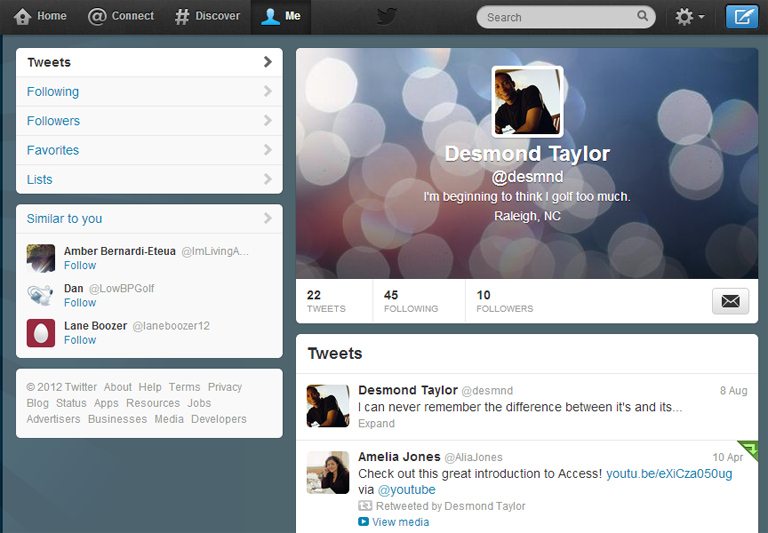This screenshot has width=768, height=533.
Task: Open the @youtube mention
Action: click(407, 490)
